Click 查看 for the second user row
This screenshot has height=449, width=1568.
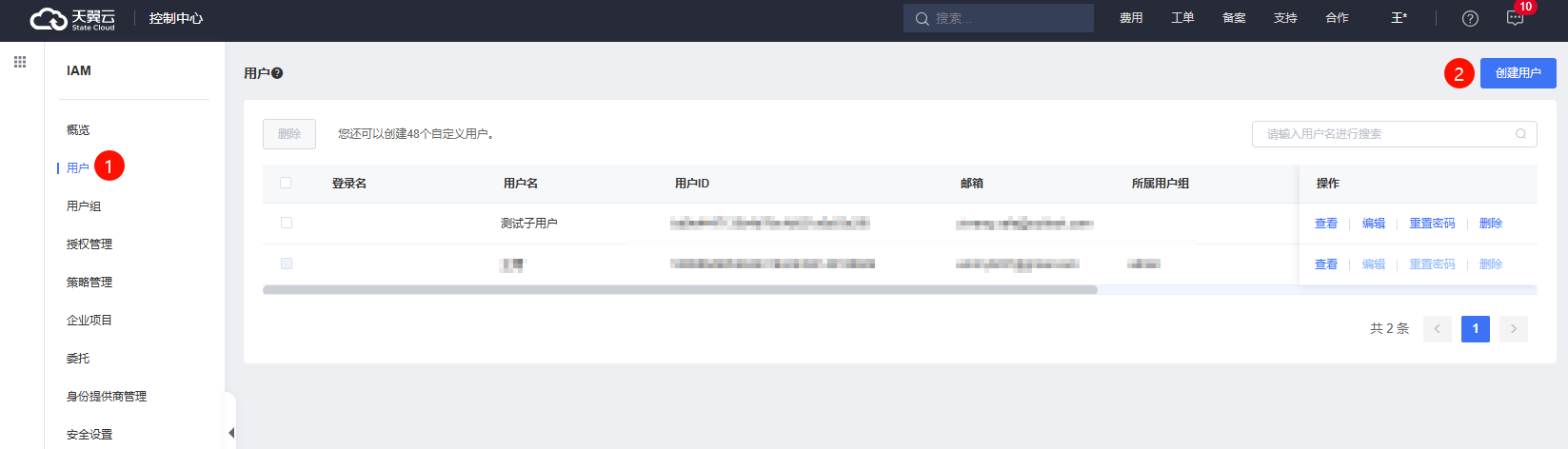[1326, 264]
